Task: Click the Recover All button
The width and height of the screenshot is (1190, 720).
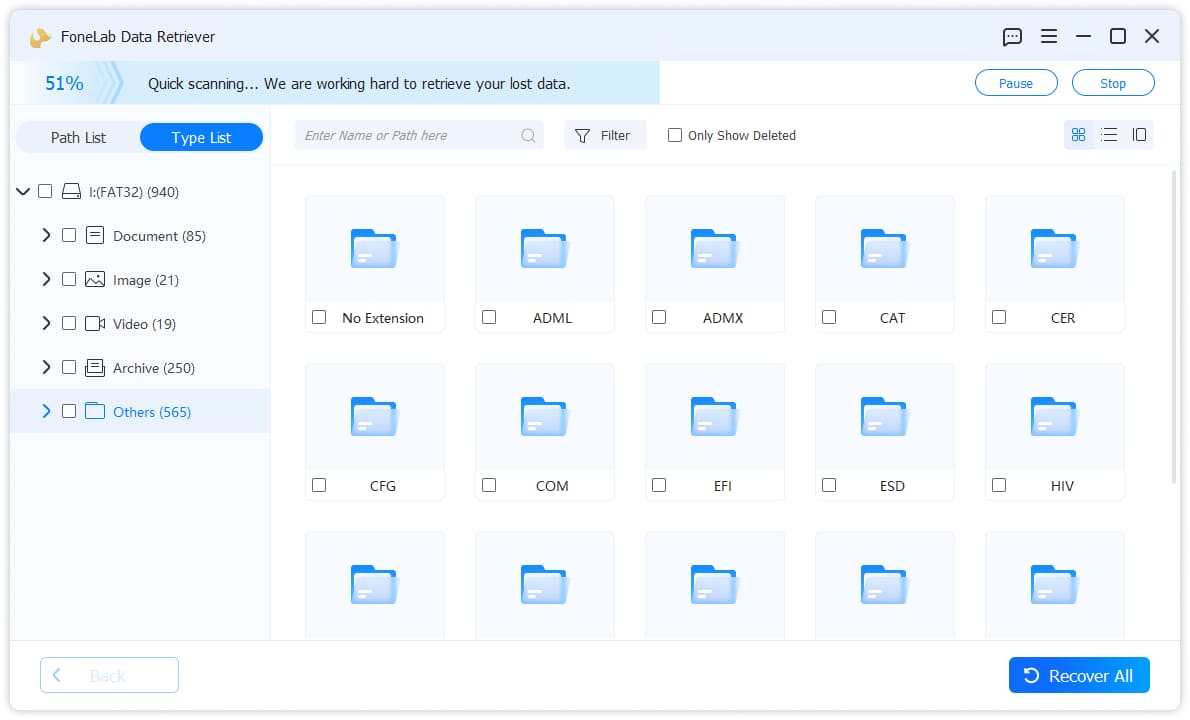Action: coord(1078,675)
